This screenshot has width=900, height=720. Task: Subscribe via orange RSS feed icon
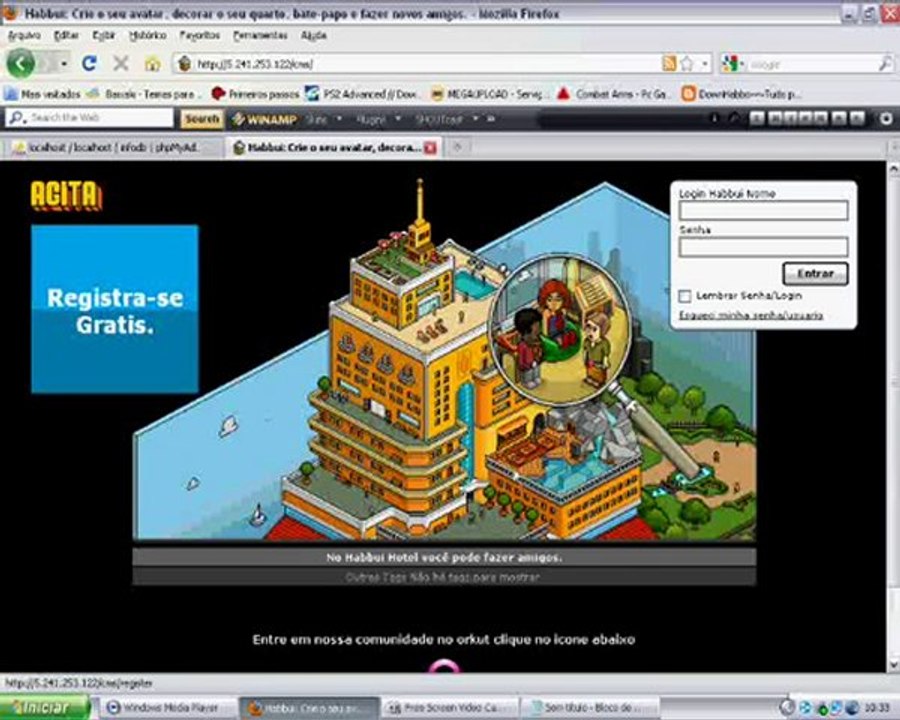click(669, 63)
